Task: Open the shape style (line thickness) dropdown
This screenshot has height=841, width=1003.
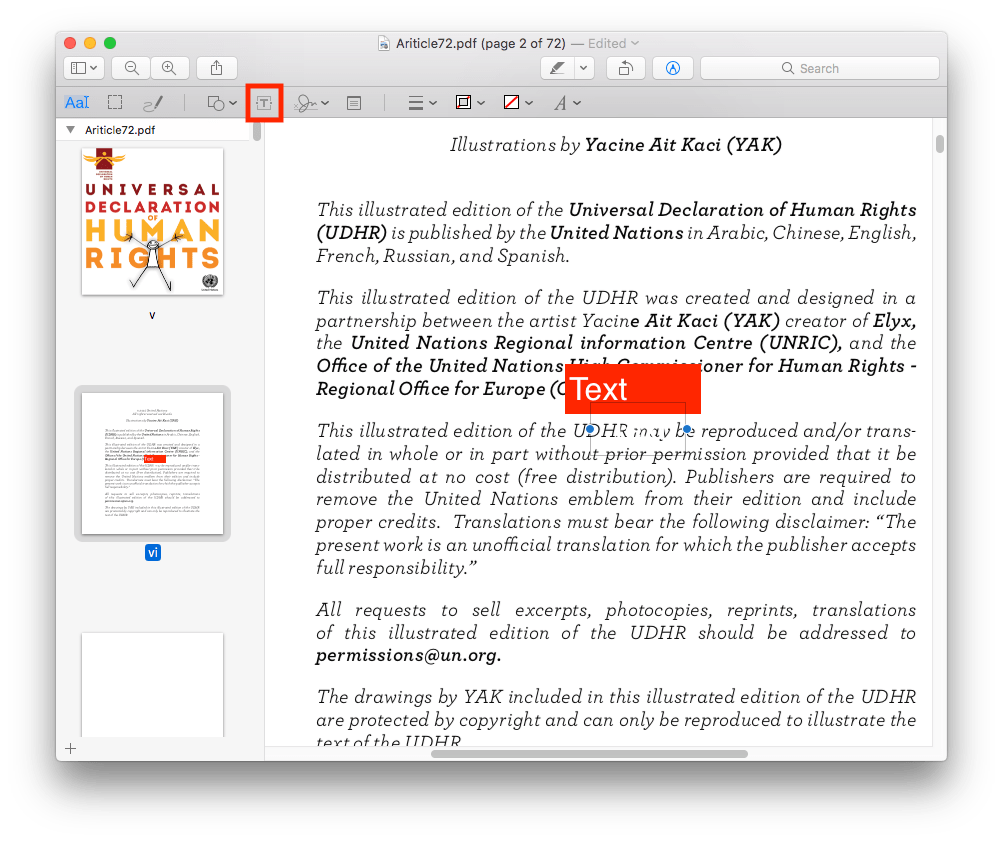Action: coord(418,102)
